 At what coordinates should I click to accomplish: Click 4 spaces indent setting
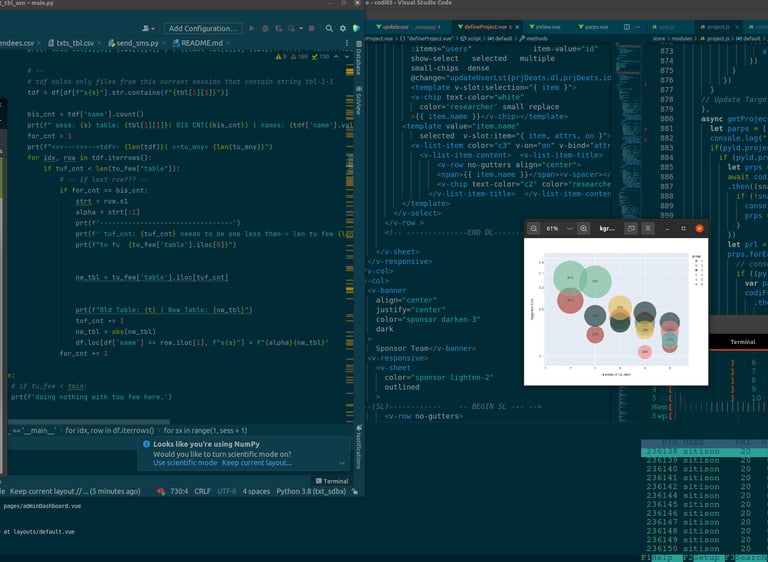(x=256, y=491)
